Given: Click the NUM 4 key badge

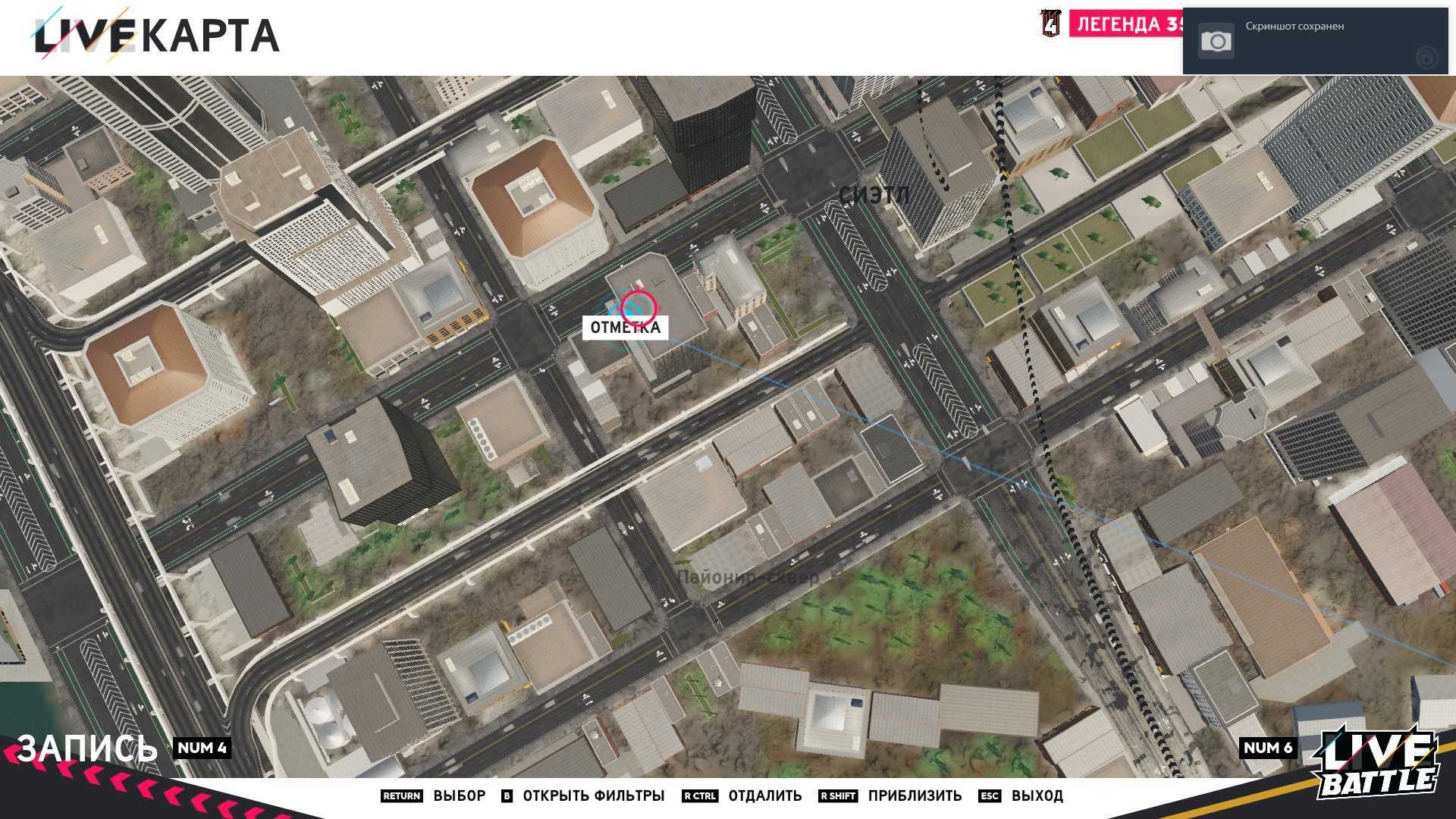Looking at the screenshot, I should pos(202,748).
